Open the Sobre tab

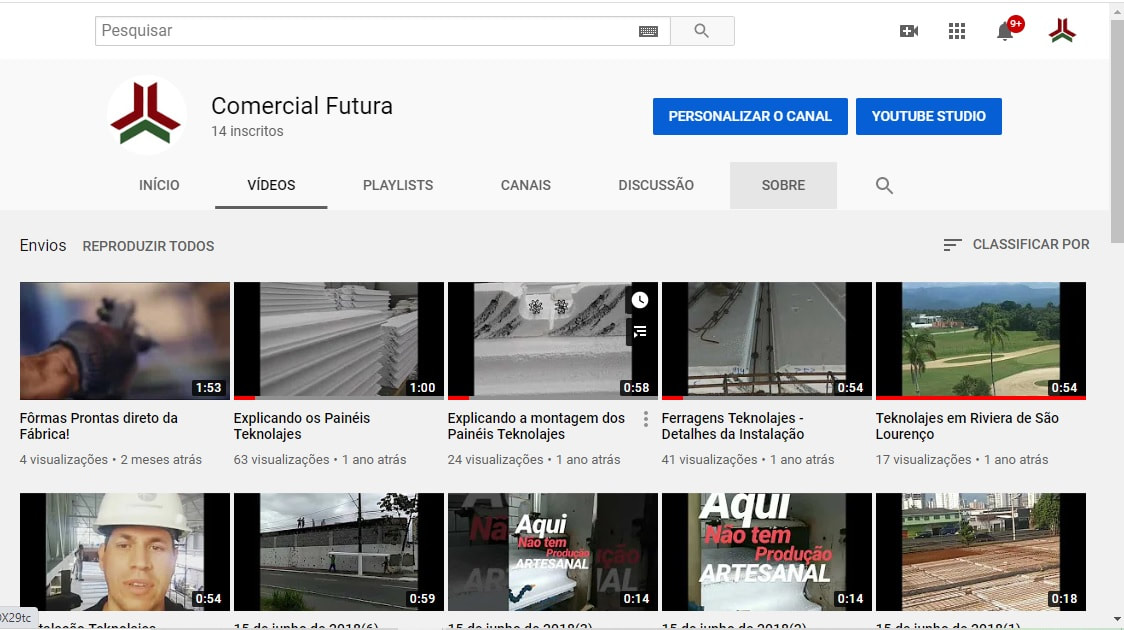tap(783, 185)
